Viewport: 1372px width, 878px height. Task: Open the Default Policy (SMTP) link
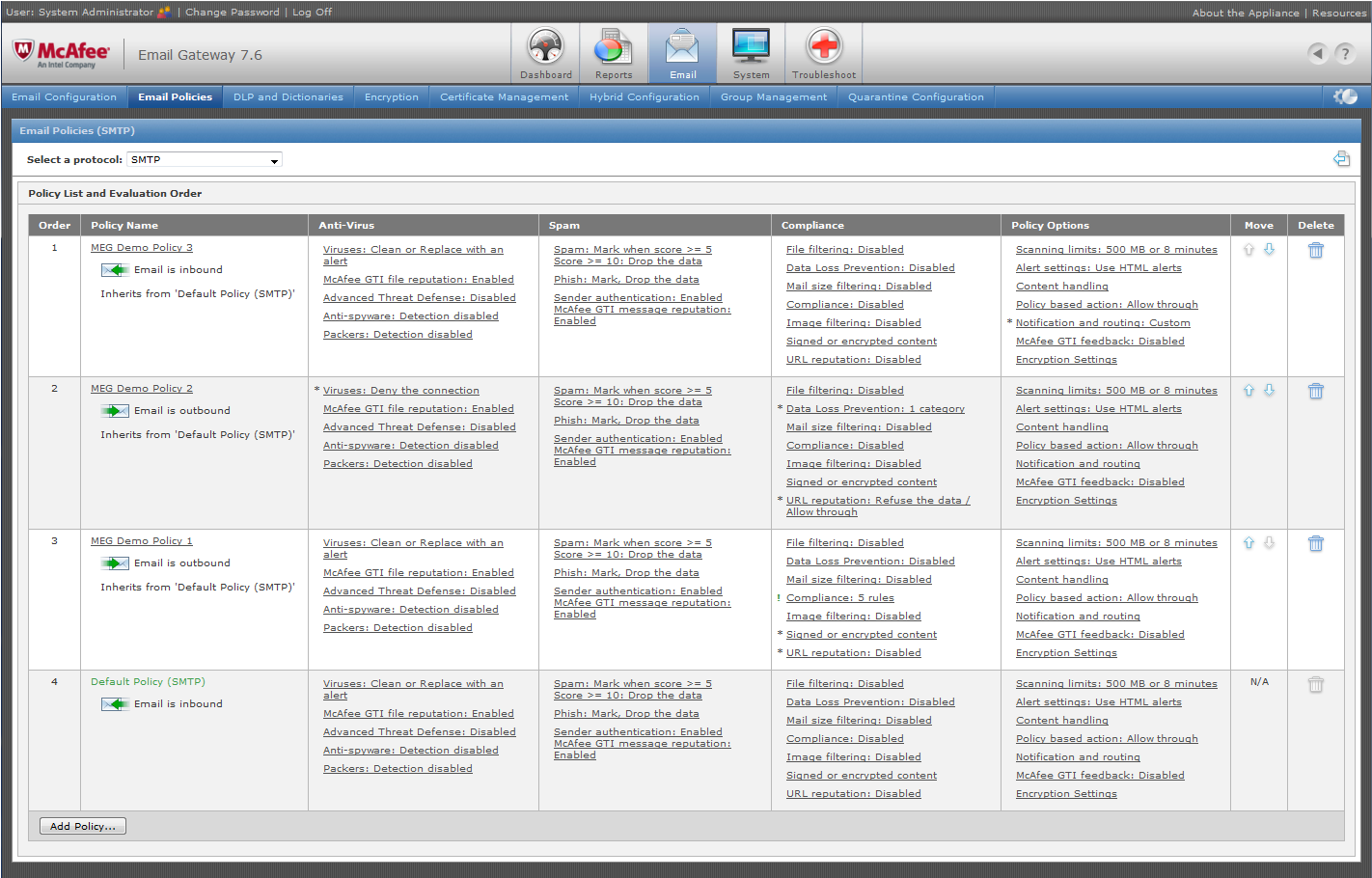(x=148, y=682)
